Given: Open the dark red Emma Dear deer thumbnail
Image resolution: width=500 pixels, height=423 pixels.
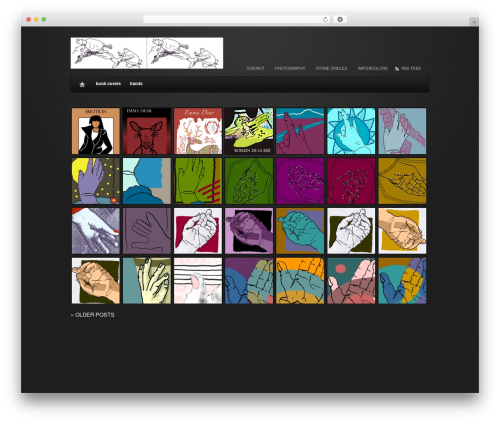Looking at the screenshot, I should pos(147,131).
